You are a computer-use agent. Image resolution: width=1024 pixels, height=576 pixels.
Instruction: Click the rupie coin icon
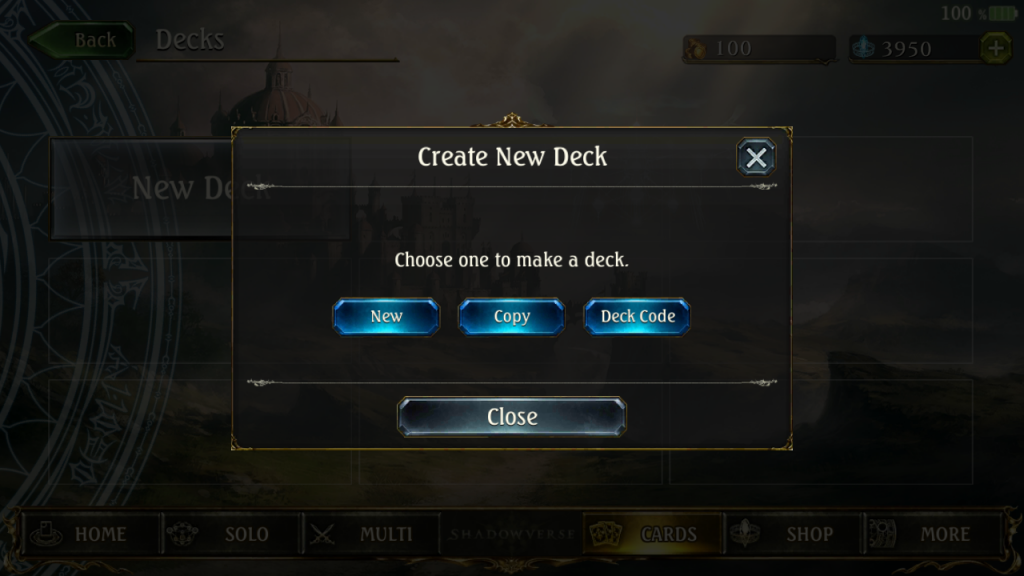click(695, 49)
